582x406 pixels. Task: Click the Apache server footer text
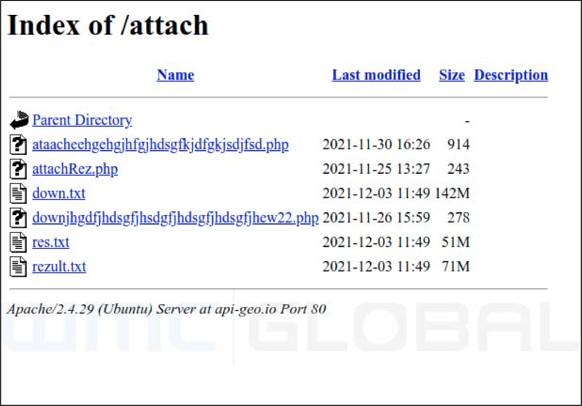click(166, 309)
